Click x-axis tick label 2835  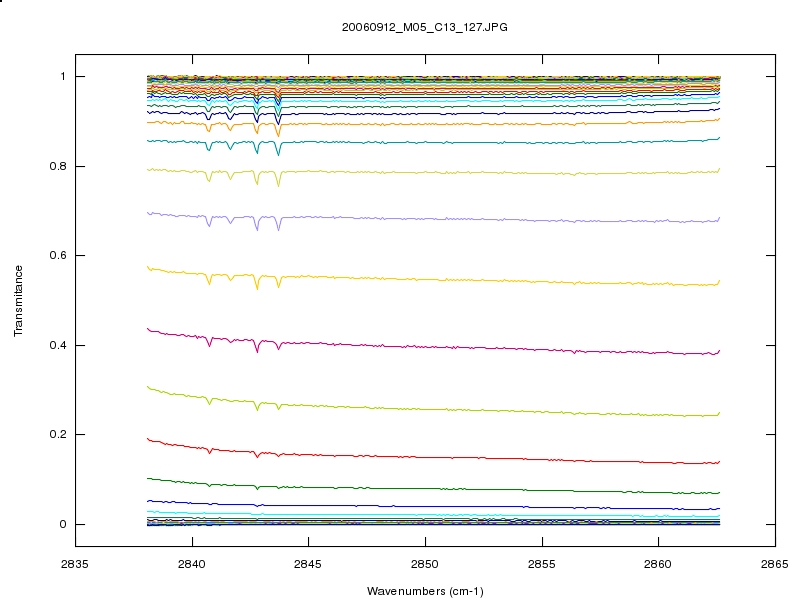point(74,564)
